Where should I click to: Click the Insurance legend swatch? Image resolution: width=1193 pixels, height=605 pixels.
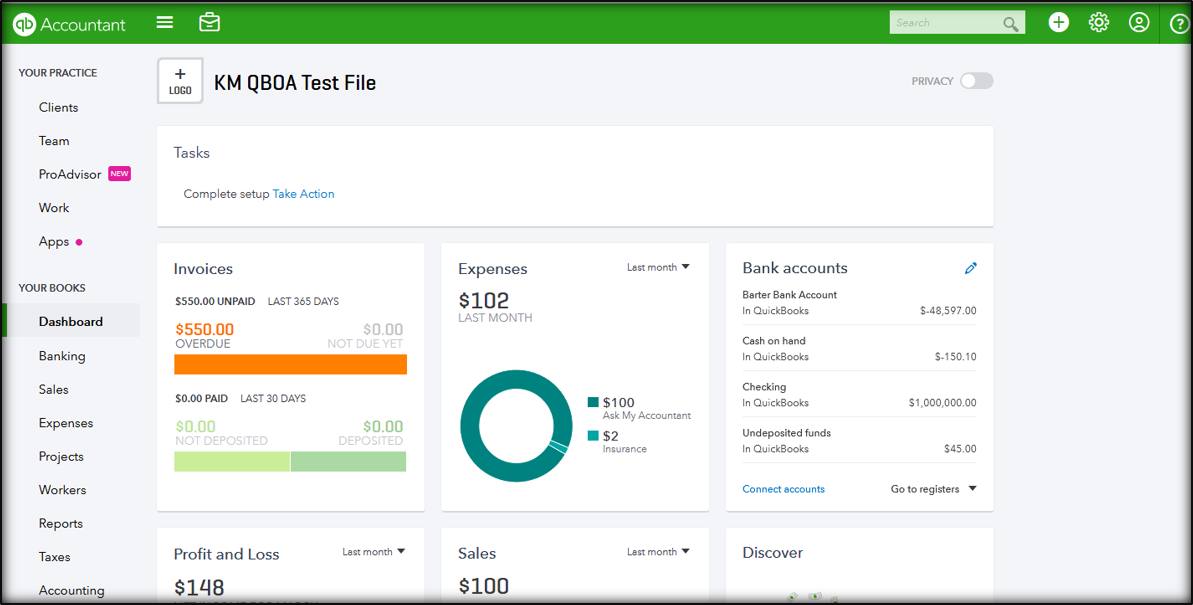coord(593,436)
